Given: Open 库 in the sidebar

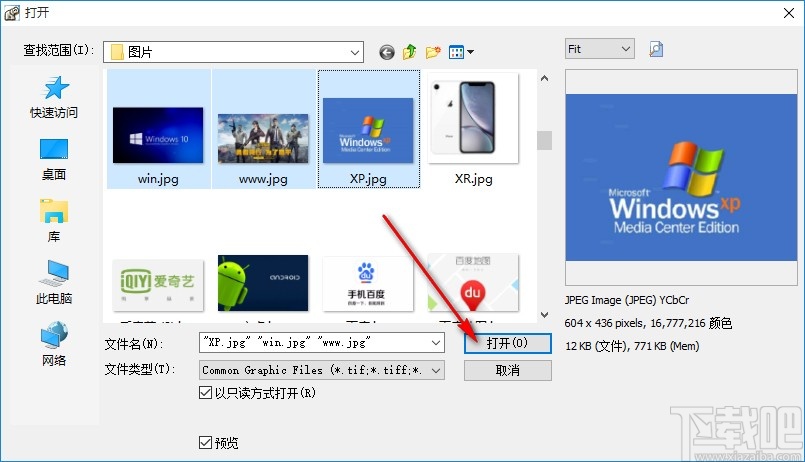Looking at the screenshot, I should [x=54, y=221].
